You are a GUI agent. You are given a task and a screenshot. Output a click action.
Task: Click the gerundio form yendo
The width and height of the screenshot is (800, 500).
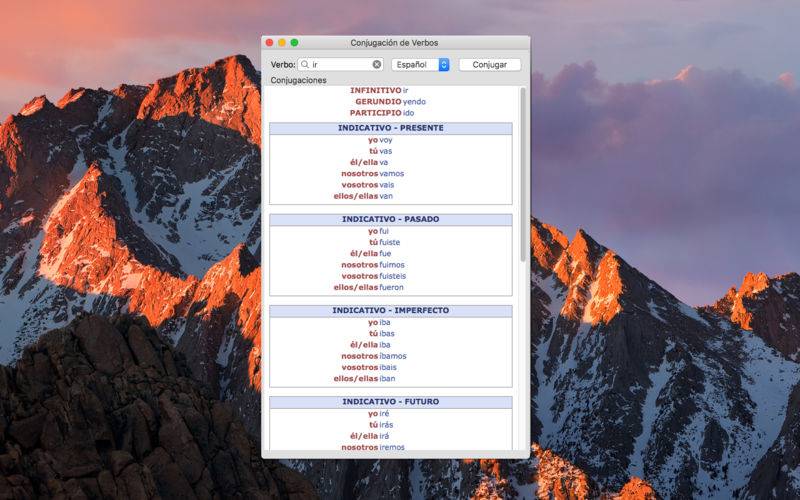click(414, 102)
